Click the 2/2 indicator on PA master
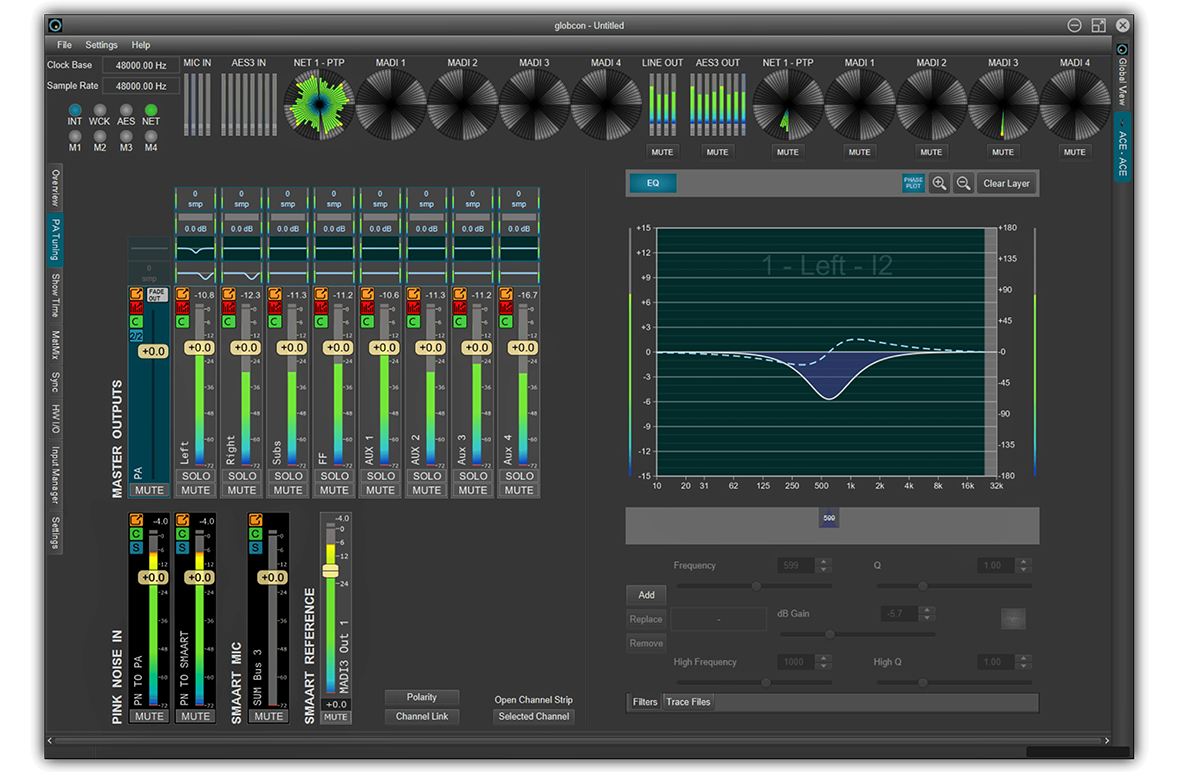 136,336
